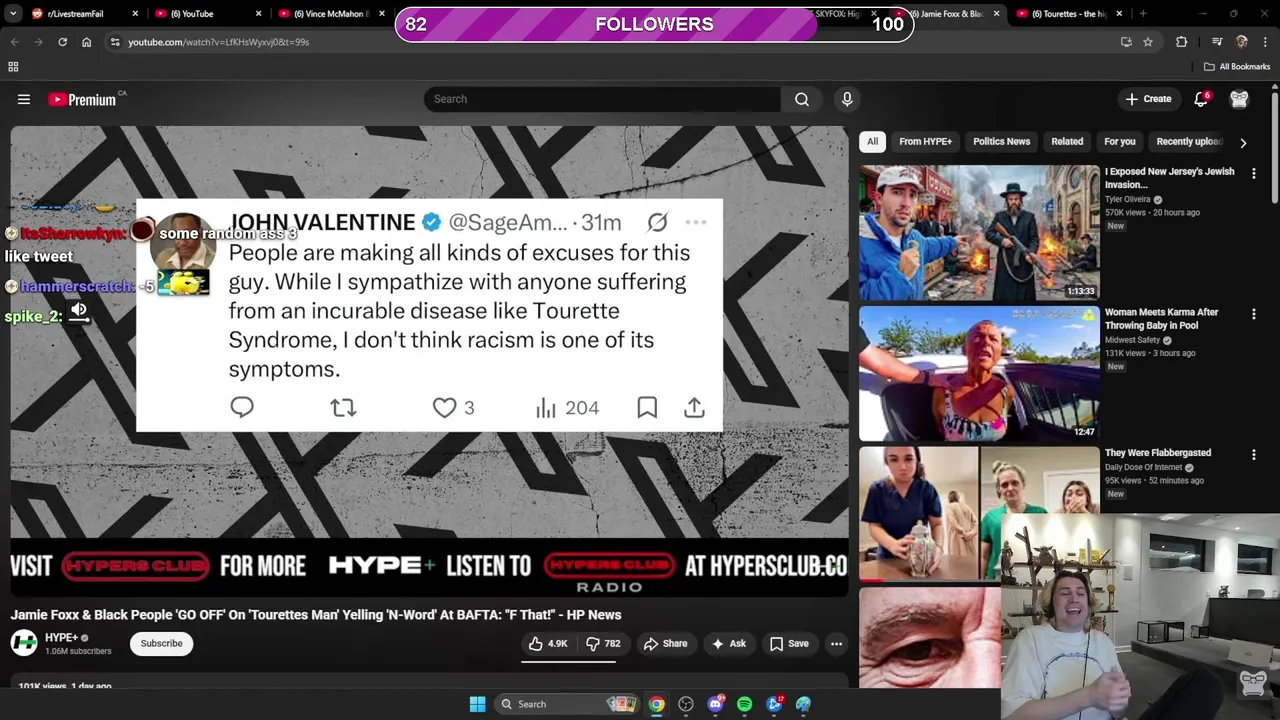Open the 1:13:33 Tyler Oliveira video thumbnail

(x=979, y=233)
